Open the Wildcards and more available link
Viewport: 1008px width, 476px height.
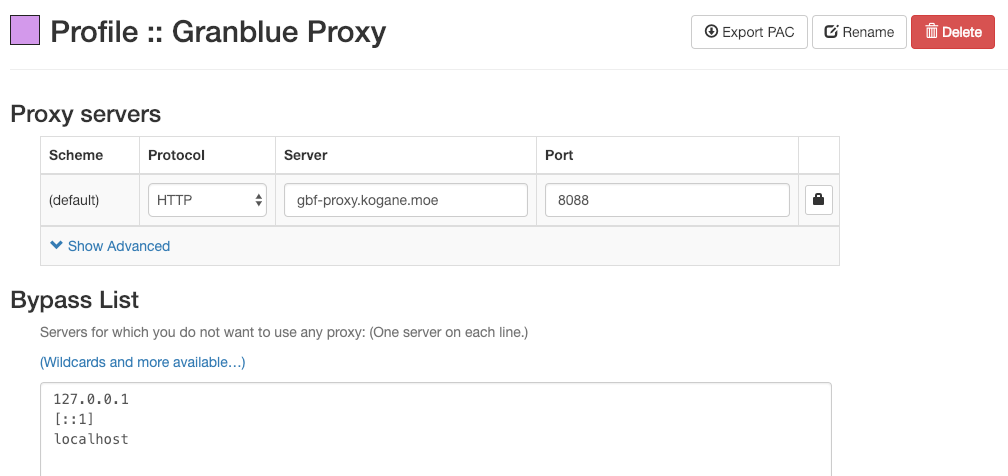point(142,362)
